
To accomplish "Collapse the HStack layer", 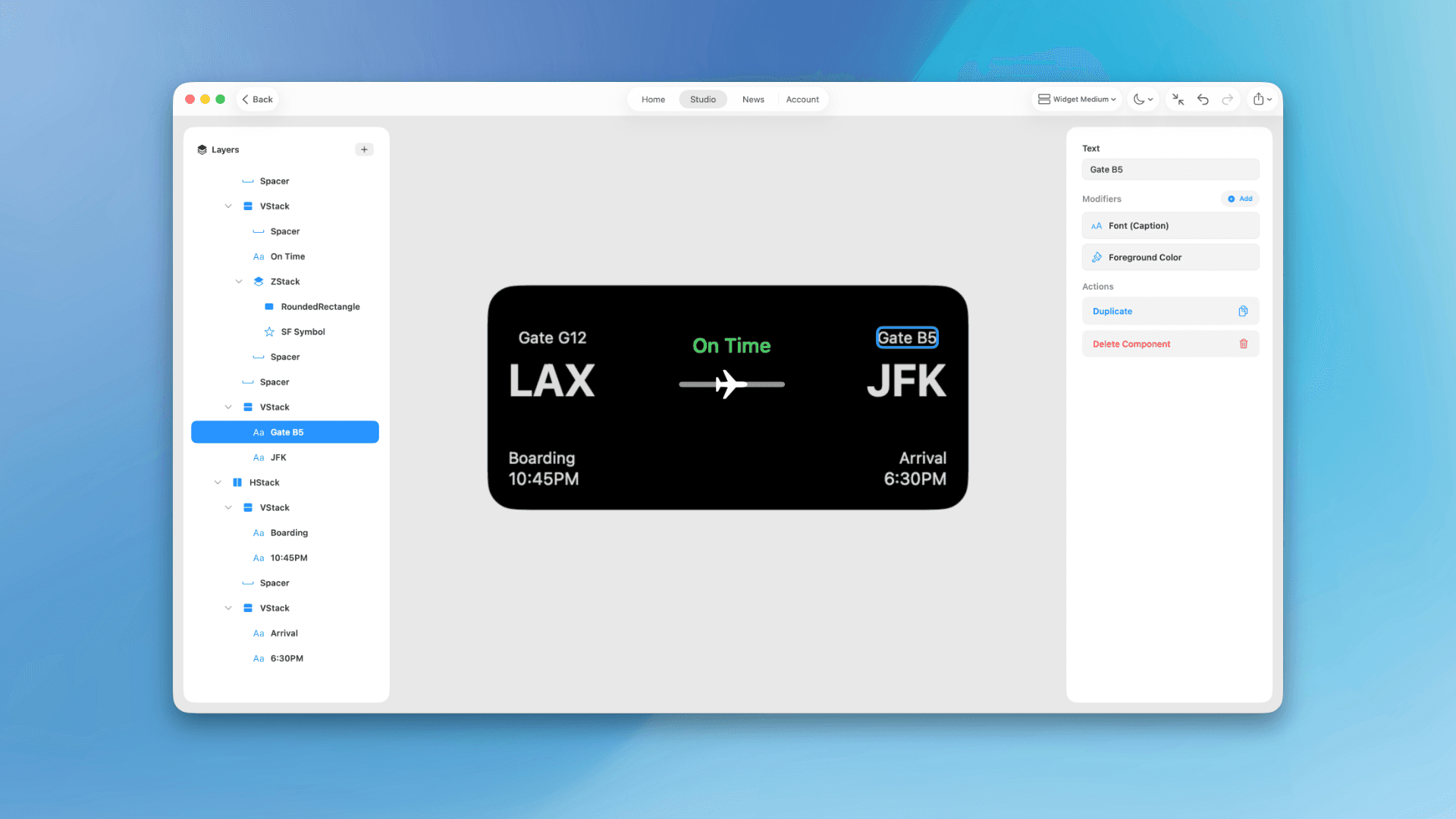I will pyautogui.click(x=218, y=482).
